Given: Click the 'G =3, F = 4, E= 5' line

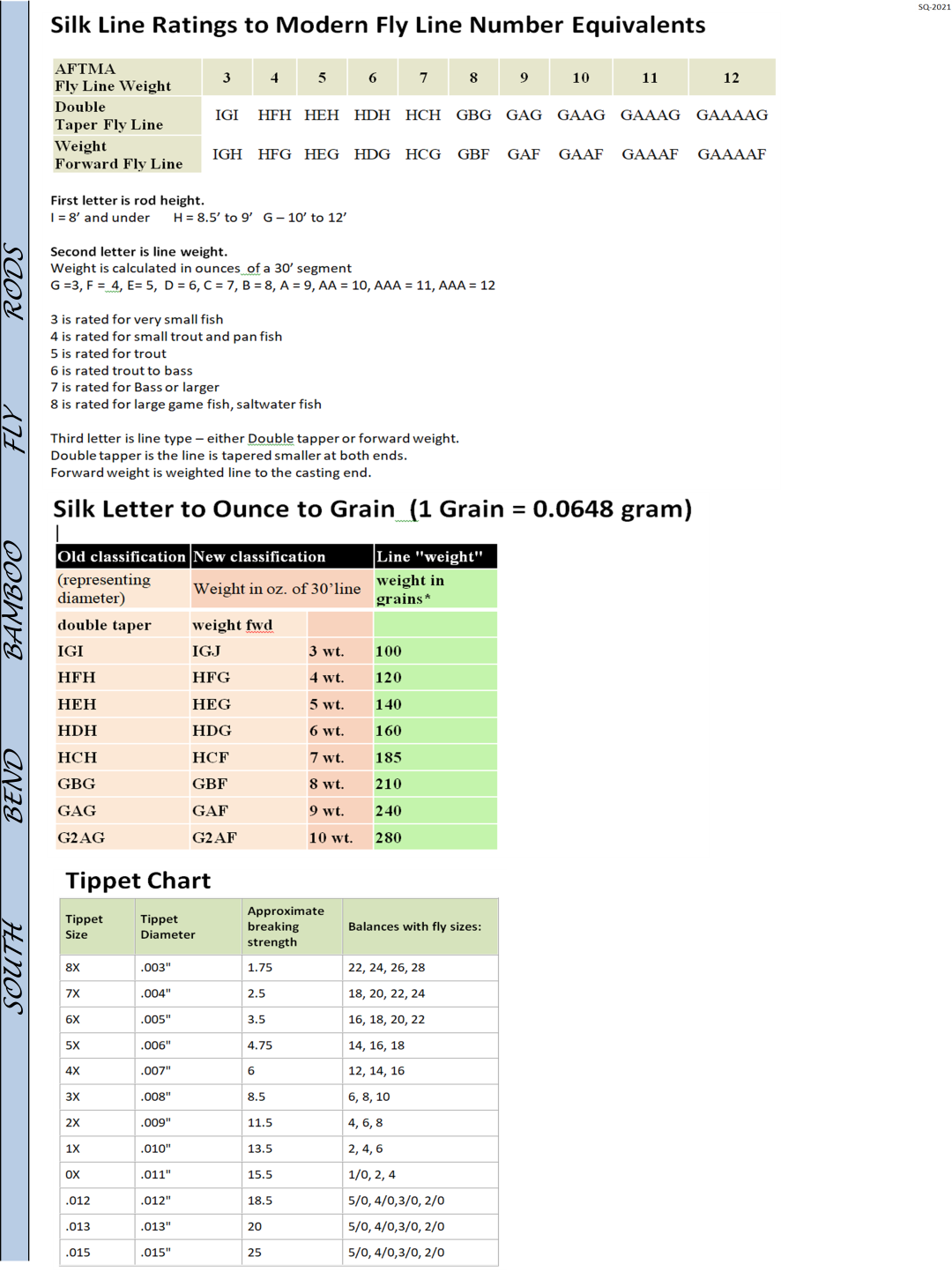Looking at the screenshot, I should tap(272, 286).
